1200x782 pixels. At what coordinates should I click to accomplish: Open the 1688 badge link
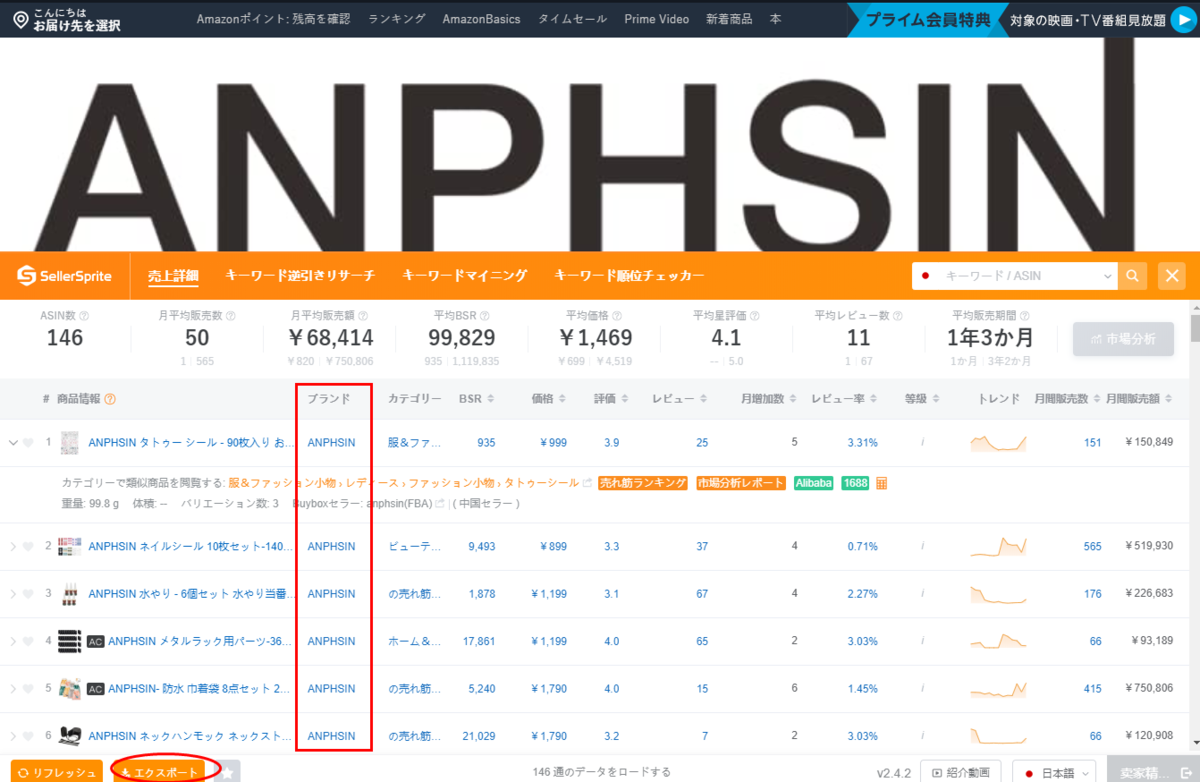point(855,483)
